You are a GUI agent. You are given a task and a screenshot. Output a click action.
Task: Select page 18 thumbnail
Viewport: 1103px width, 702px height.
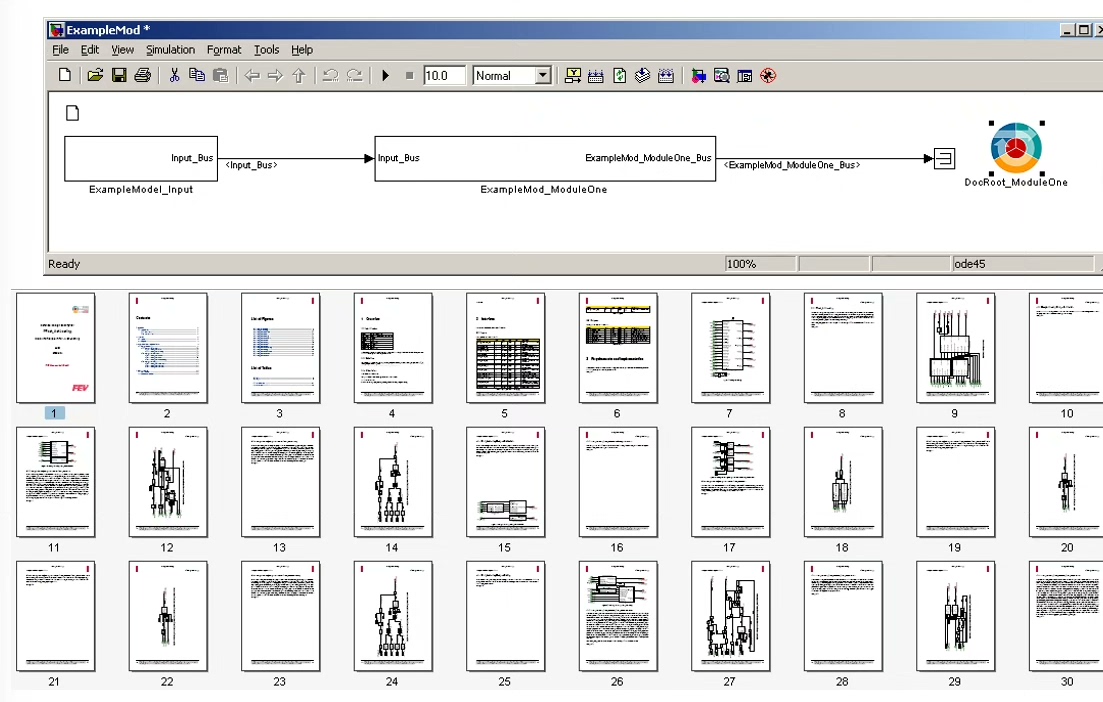tap(843, 482)
